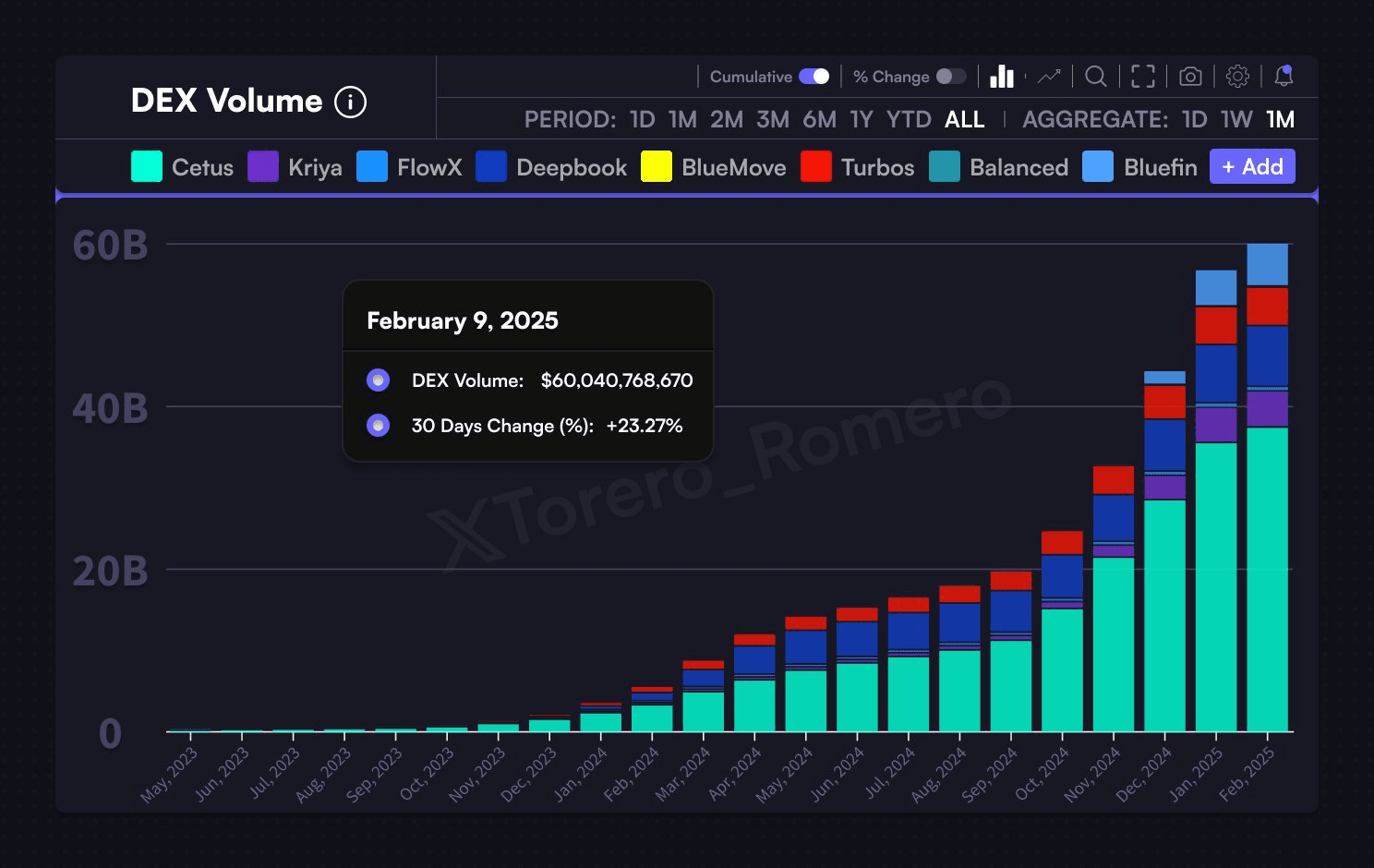Image resolution: width=1374 pixels, height=868 pixels.
Task: Click the magnifier search icon
Action: 1095,77
